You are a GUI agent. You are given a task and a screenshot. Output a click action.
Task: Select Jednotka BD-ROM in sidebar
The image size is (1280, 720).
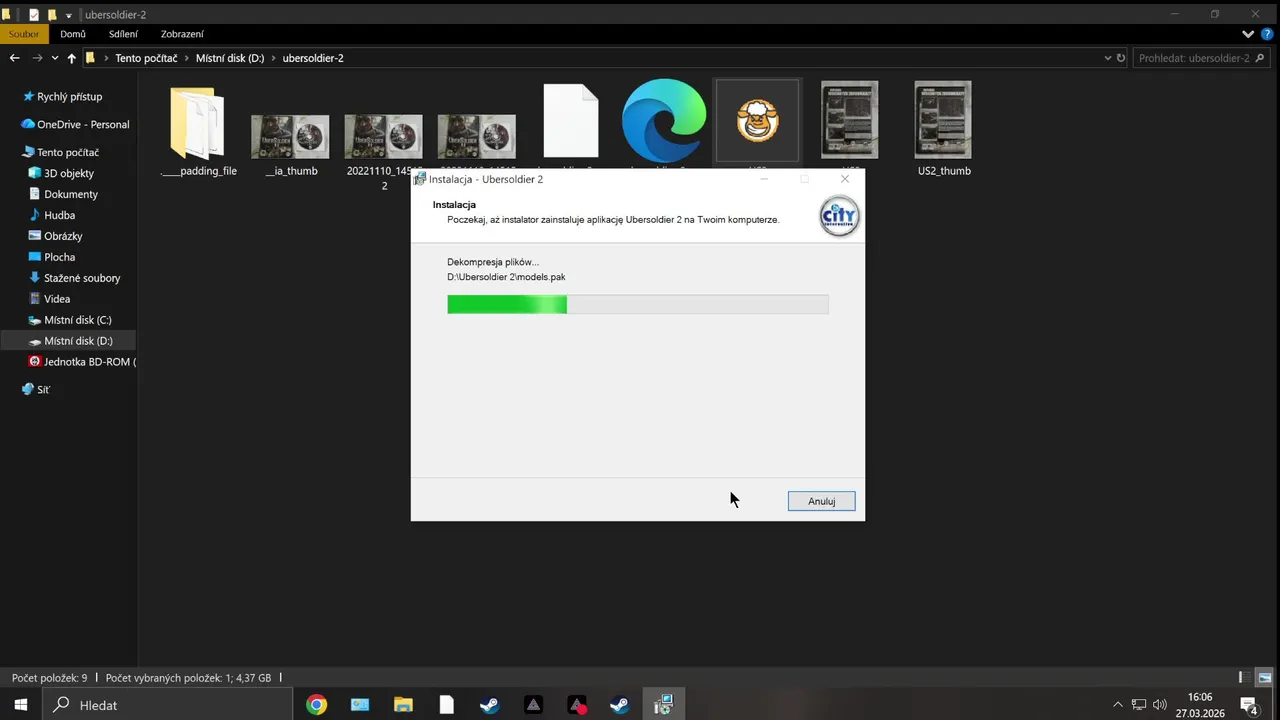(82, 362)
